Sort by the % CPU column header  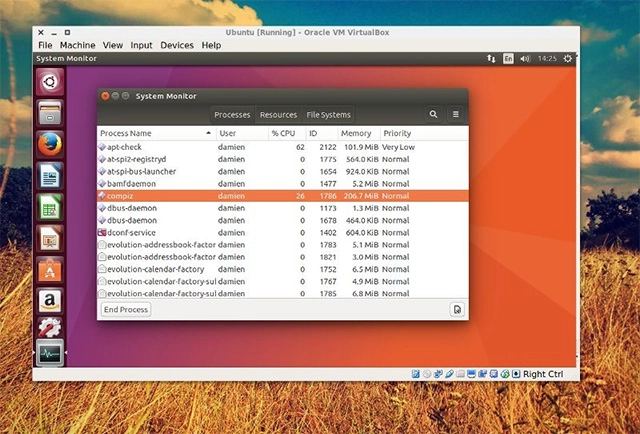[287, 133]
